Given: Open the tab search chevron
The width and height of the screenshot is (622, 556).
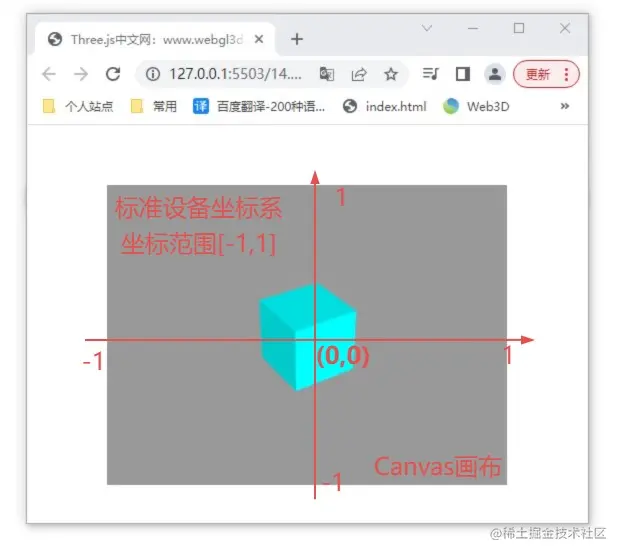Looking at the screenshot, I should (427, 28).
